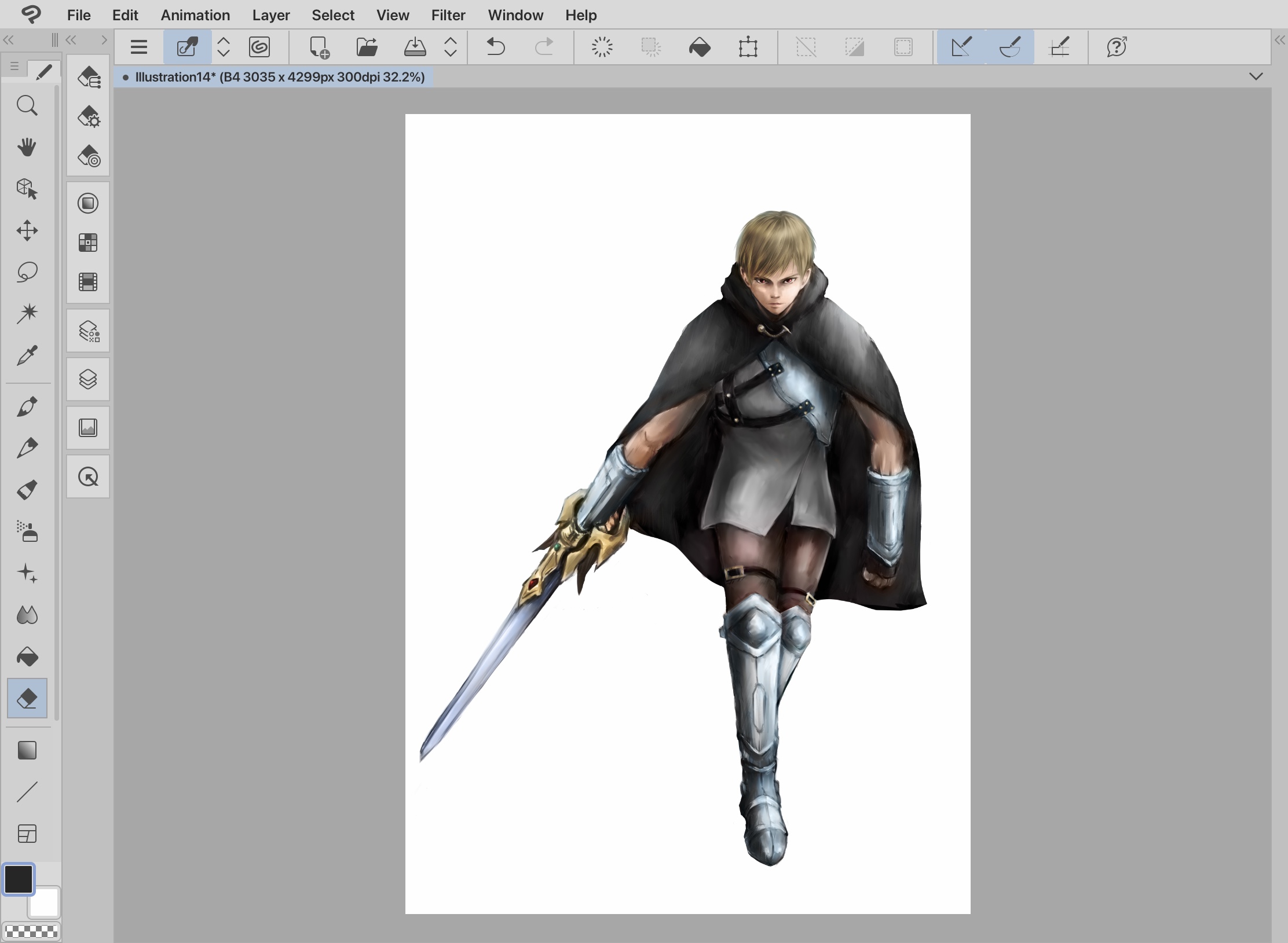
Task: Undo the last action
Action: coord(496,47)
